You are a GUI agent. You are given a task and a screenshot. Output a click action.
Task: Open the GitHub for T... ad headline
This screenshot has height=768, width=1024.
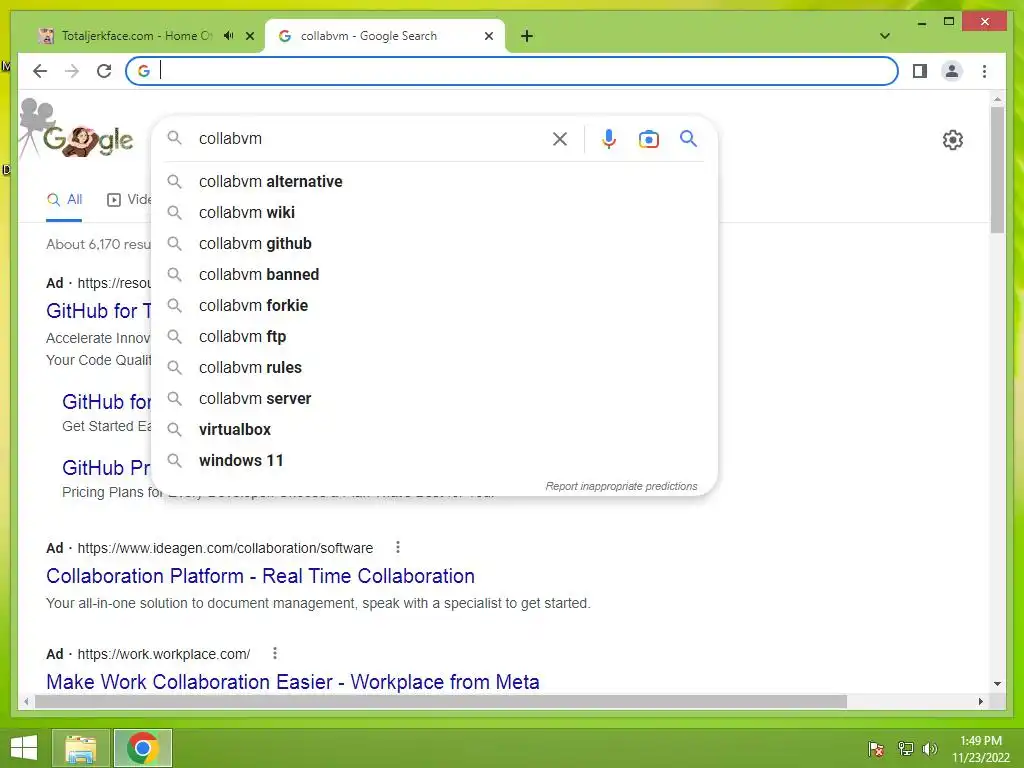[98, 311]
